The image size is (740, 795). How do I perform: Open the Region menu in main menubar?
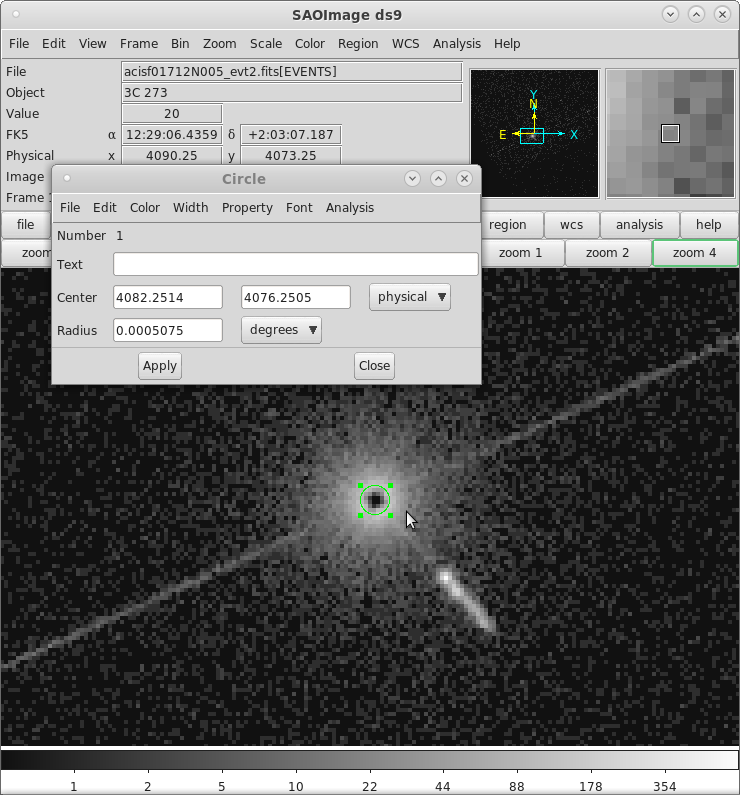[358, 44]
